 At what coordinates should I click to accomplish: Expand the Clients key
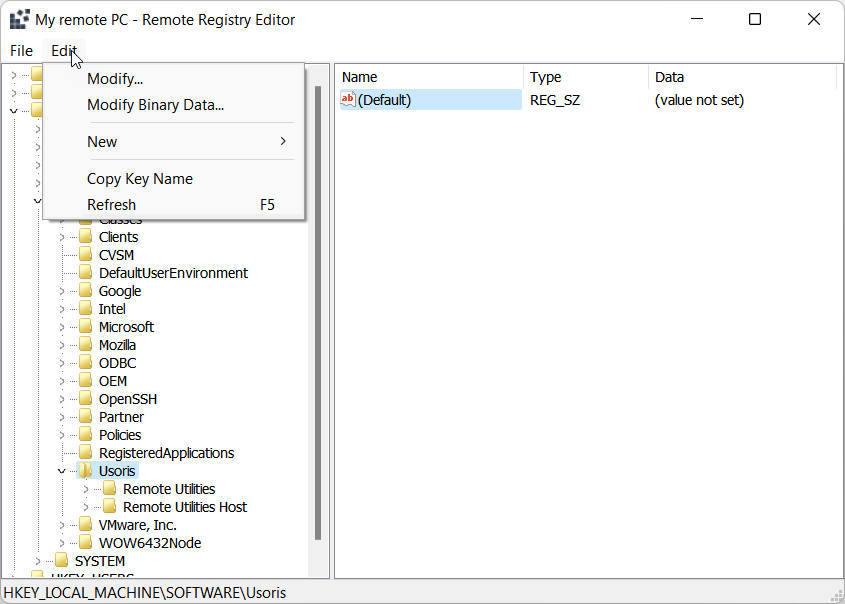(x=61, y=237)
